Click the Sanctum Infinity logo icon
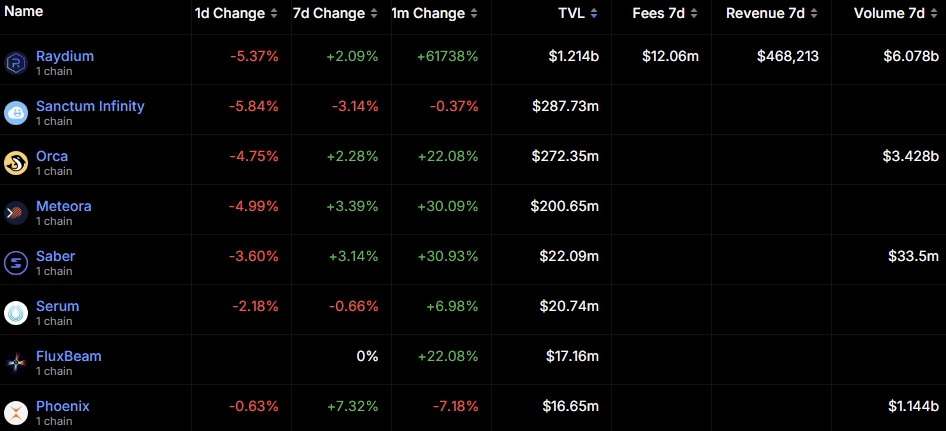The width and height of the screenshot is (946, 431). pos(16,112)
